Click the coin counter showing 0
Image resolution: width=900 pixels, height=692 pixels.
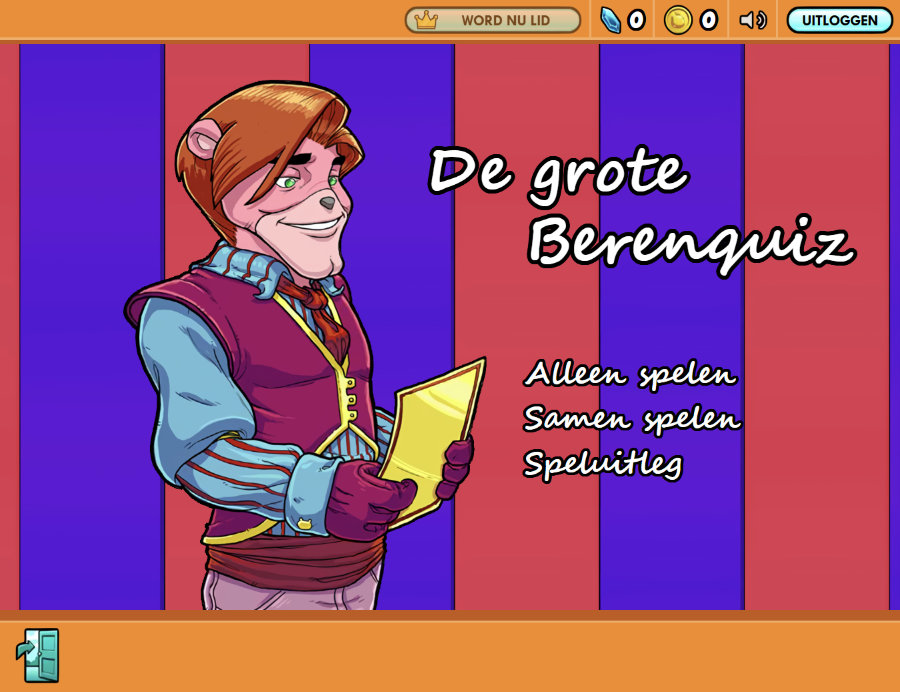coord(708,20)
